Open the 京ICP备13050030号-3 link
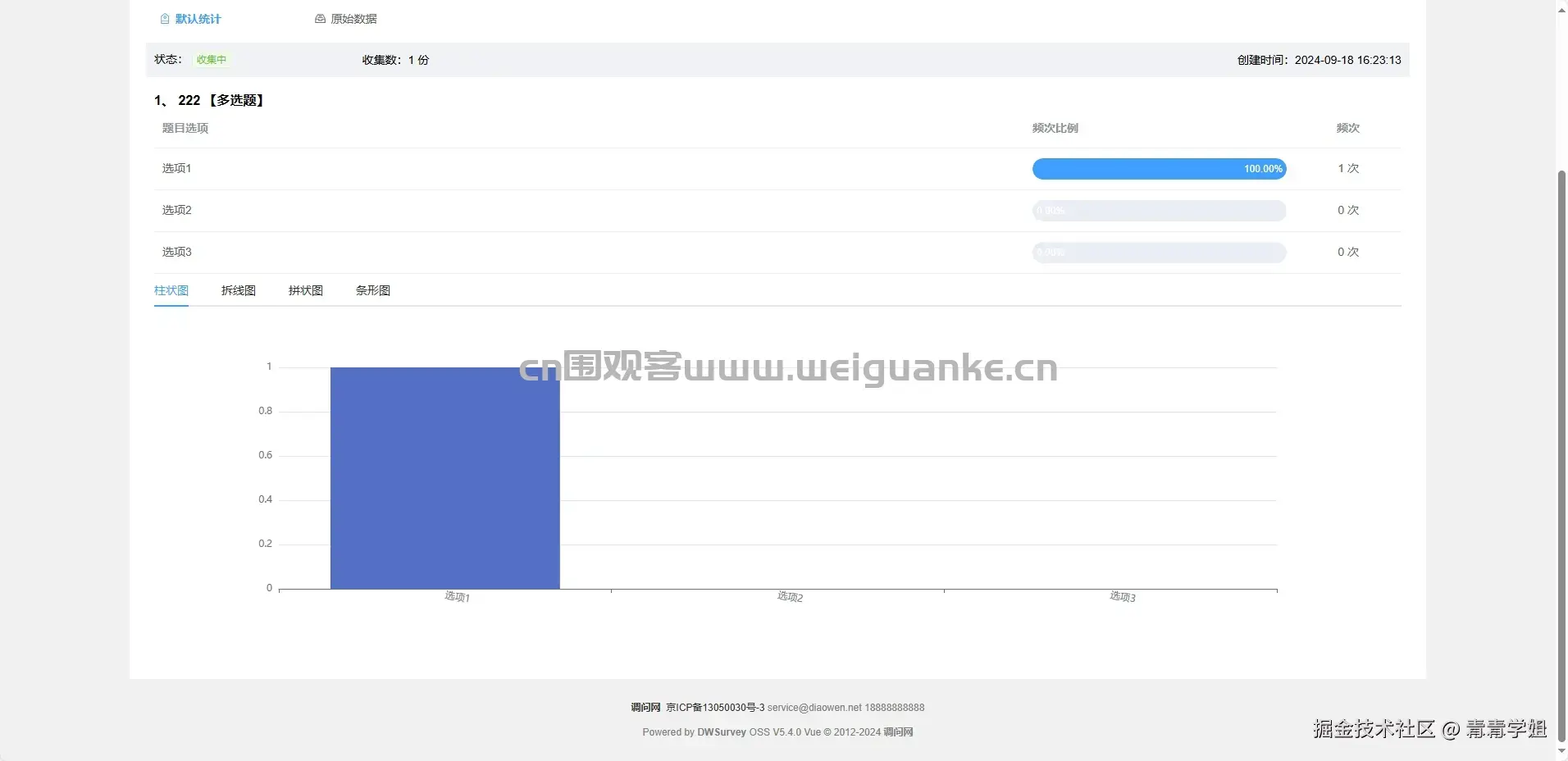 (715, 708)
